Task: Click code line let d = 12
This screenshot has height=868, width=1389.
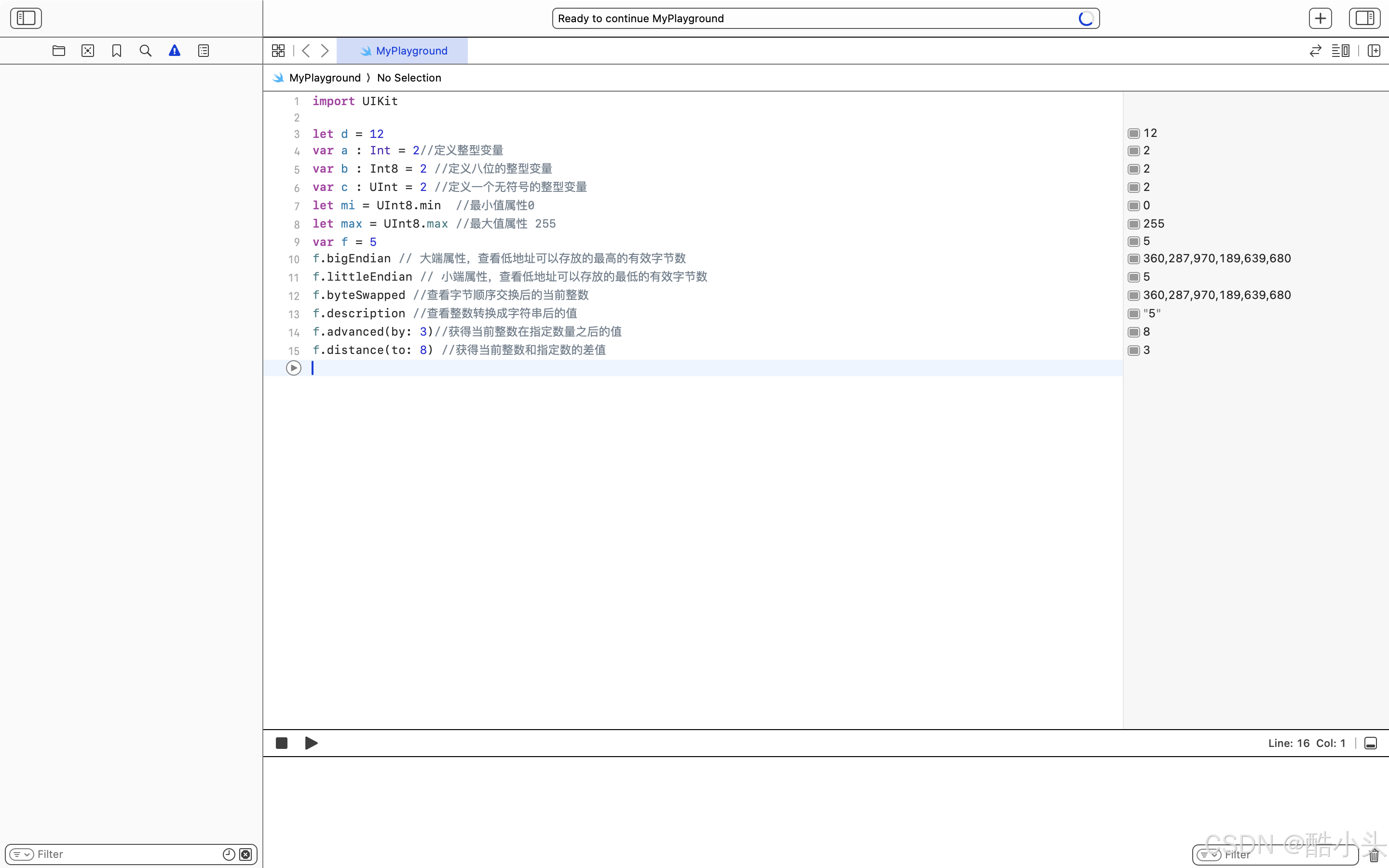Action: pyautogui.click(x=348, y=134)
